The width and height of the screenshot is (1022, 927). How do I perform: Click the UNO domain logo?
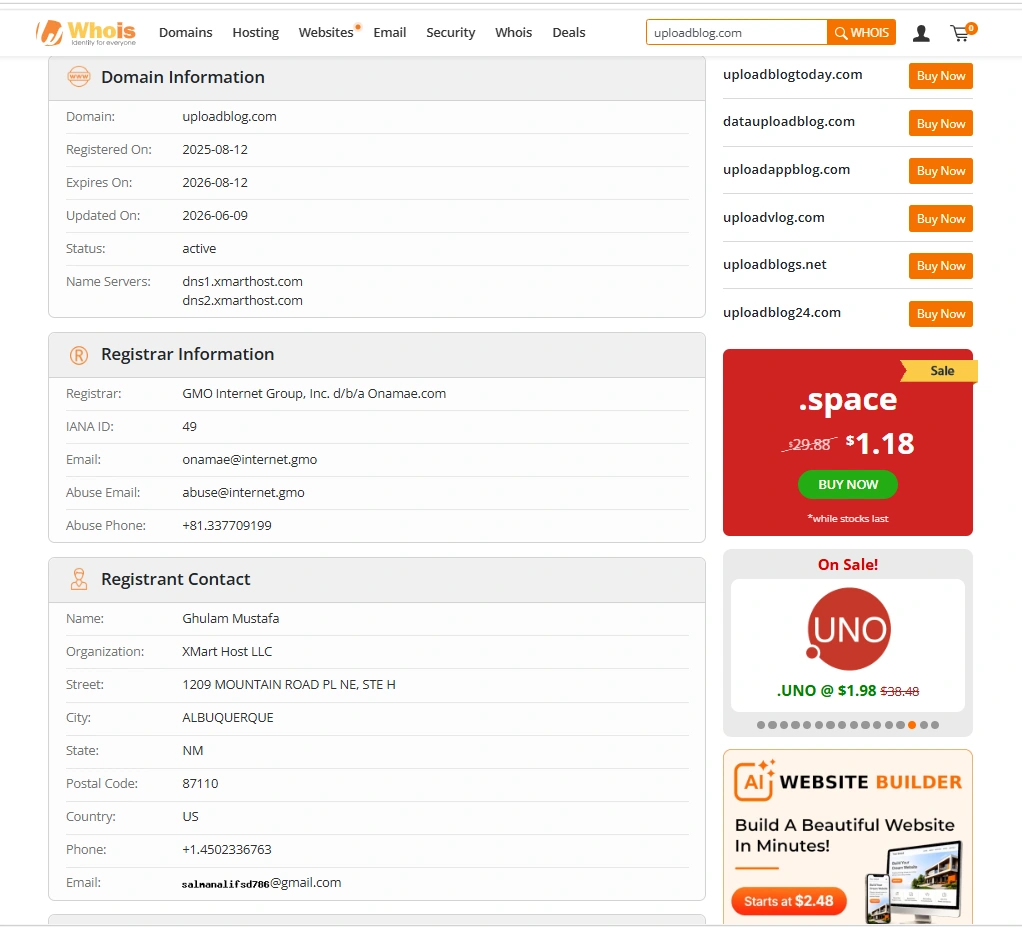click(x=848, y=629)
